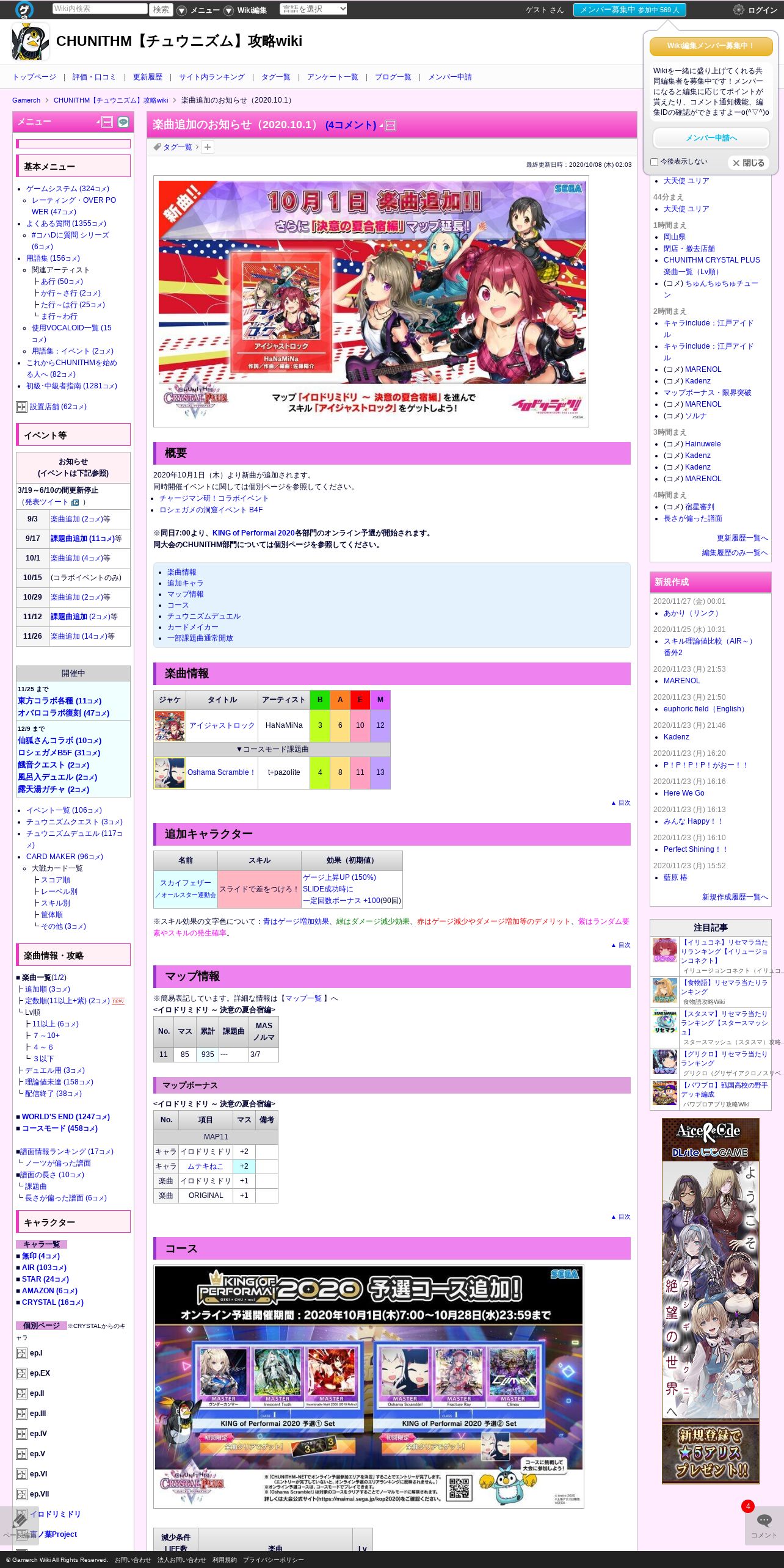Open アンケート一覧 nav item
The height and width of the screenshot is (1568, 784).
333,78
